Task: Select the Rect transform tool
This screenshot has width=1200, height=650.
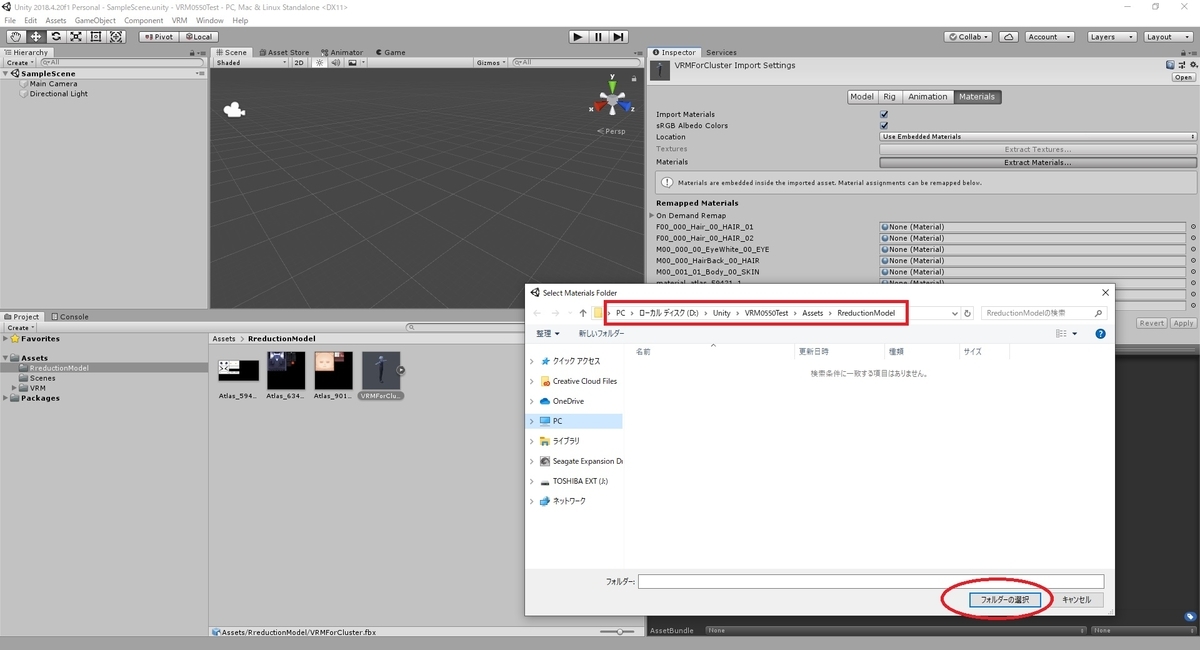Action: [96, 37]
